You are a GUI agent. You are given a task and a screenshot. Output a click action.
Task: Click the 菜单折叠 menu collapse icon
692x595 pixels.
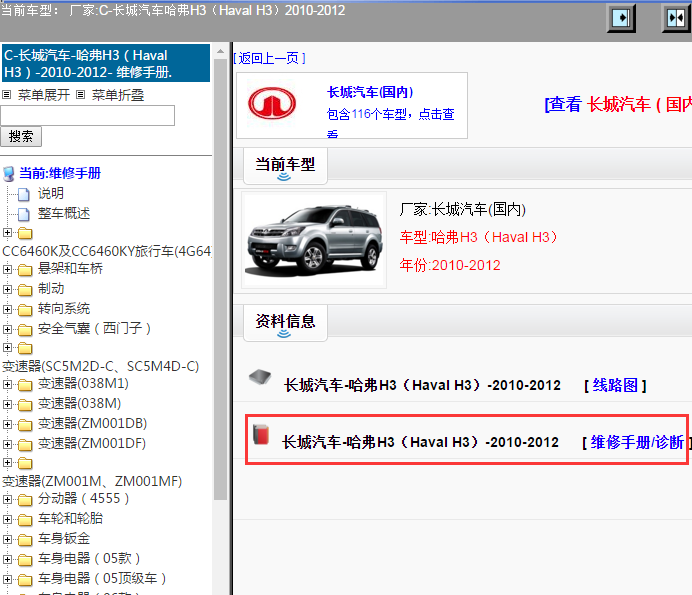point(80,94)
